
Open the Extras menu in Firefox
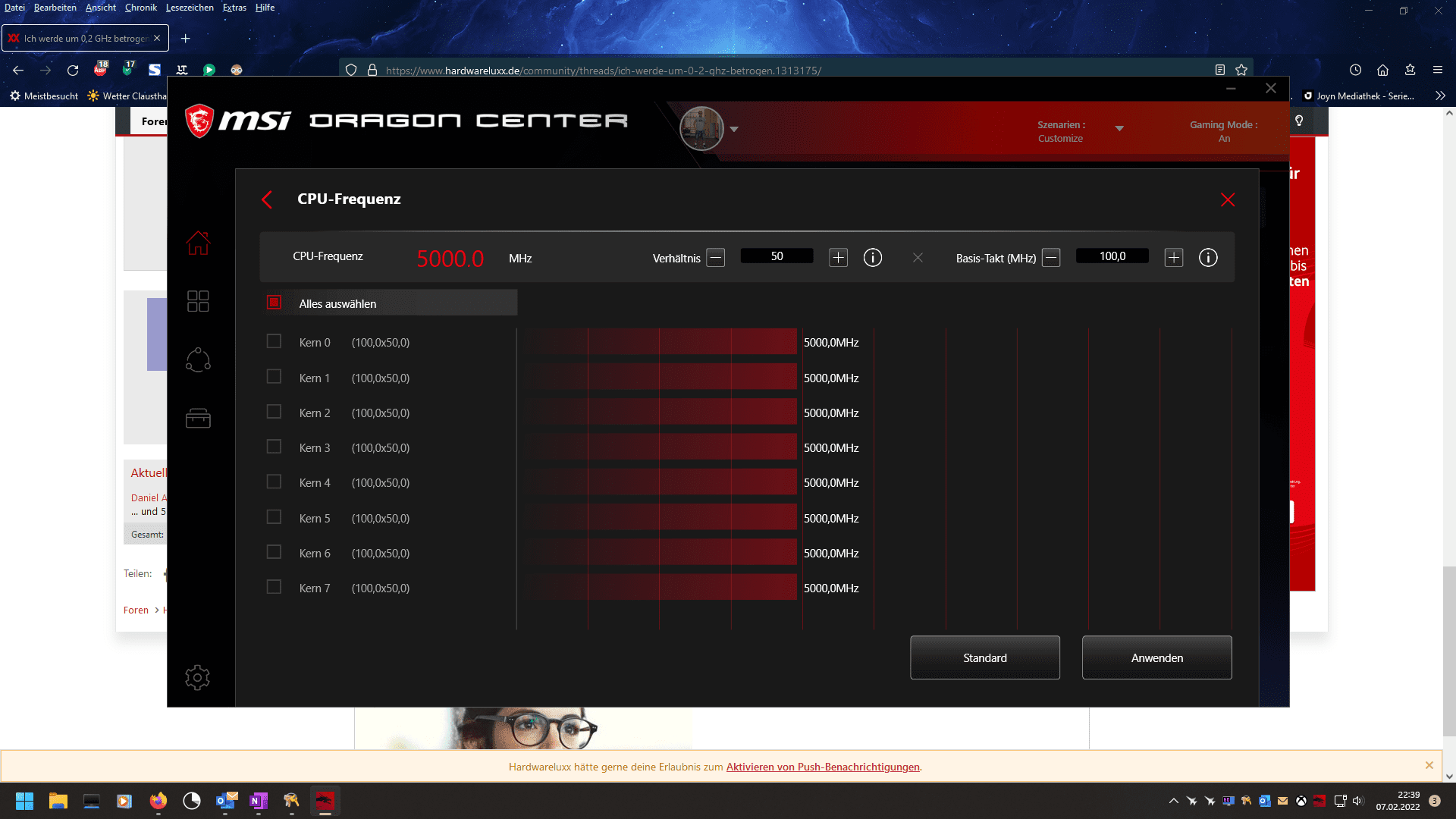pos(234,8)
